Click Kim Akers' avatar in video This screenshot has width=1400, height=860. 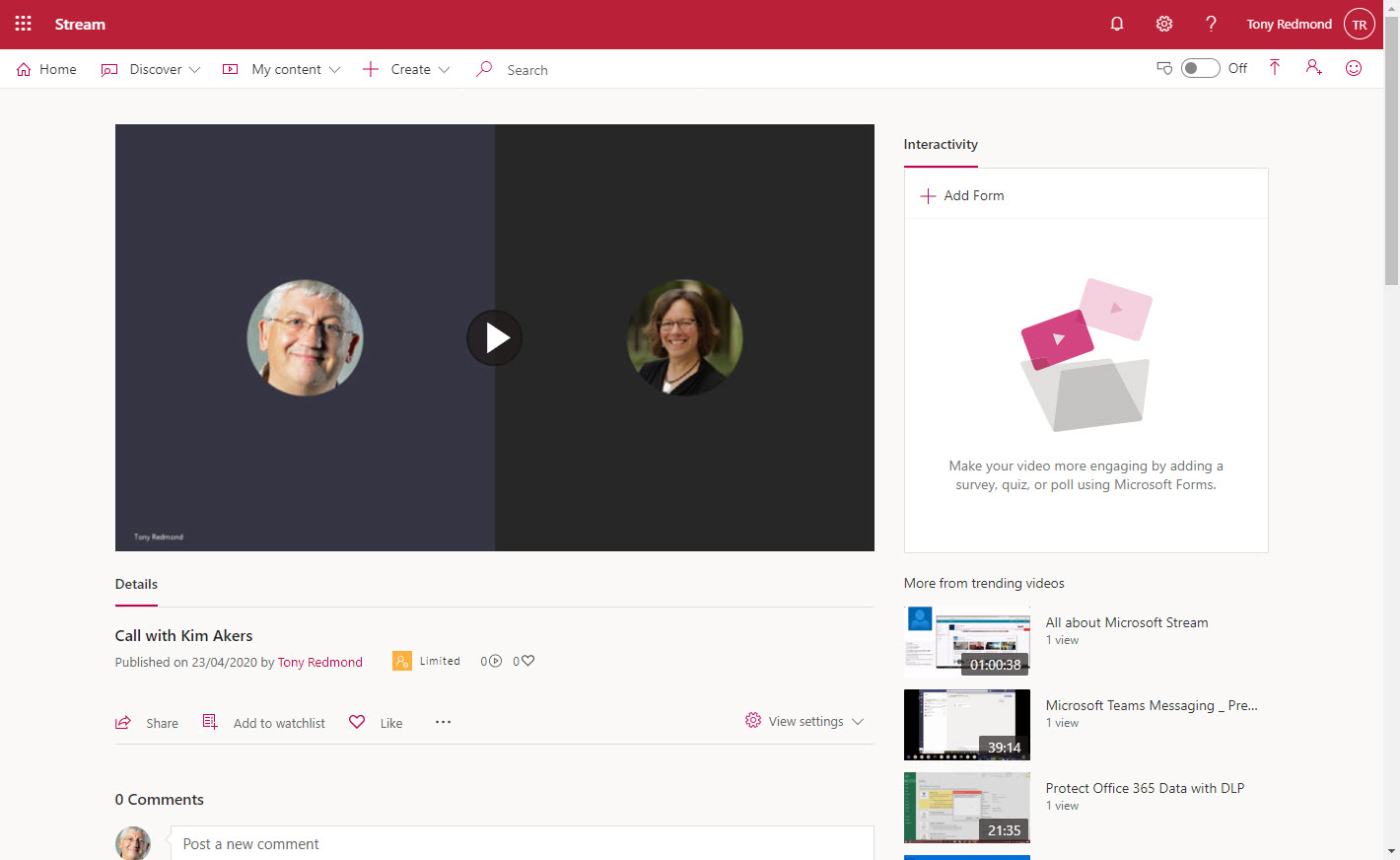(x=684, y=338)
